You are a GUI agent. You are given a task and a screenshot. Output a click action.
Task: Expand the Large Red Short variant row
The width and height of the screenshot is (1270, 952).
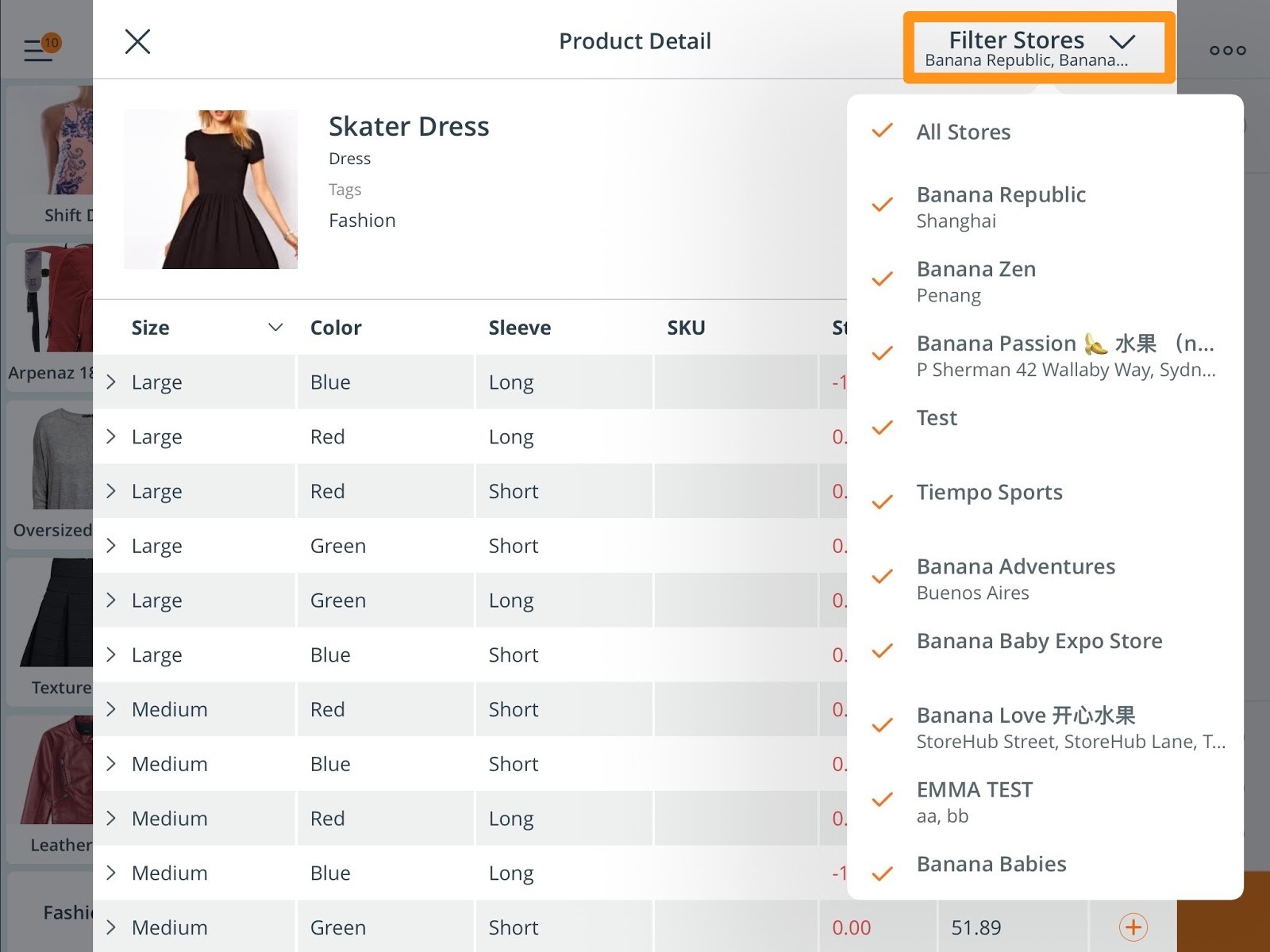point(111,491)
